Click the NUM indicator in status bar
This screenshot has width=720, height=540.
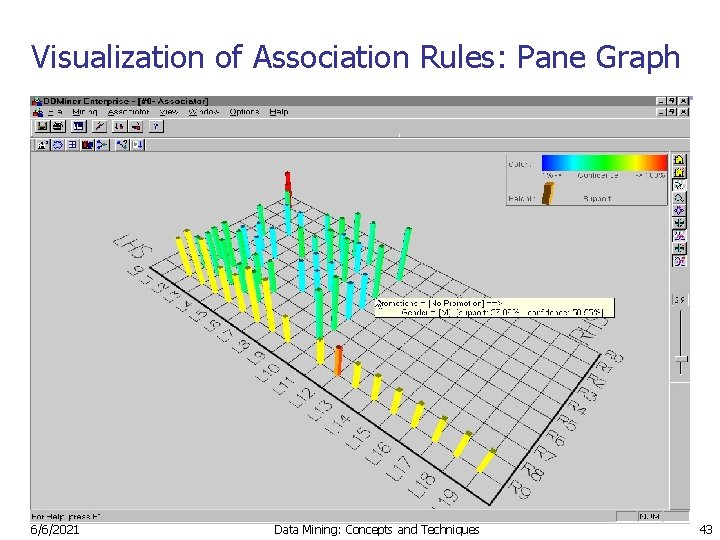click(649, 517)
